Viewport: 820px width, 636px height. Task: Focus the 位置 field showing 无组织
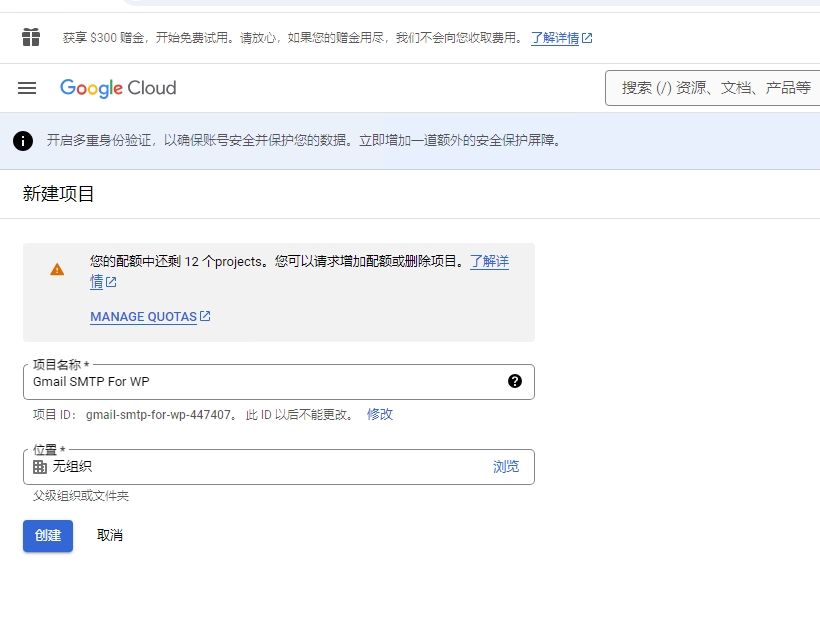point(279,467)
